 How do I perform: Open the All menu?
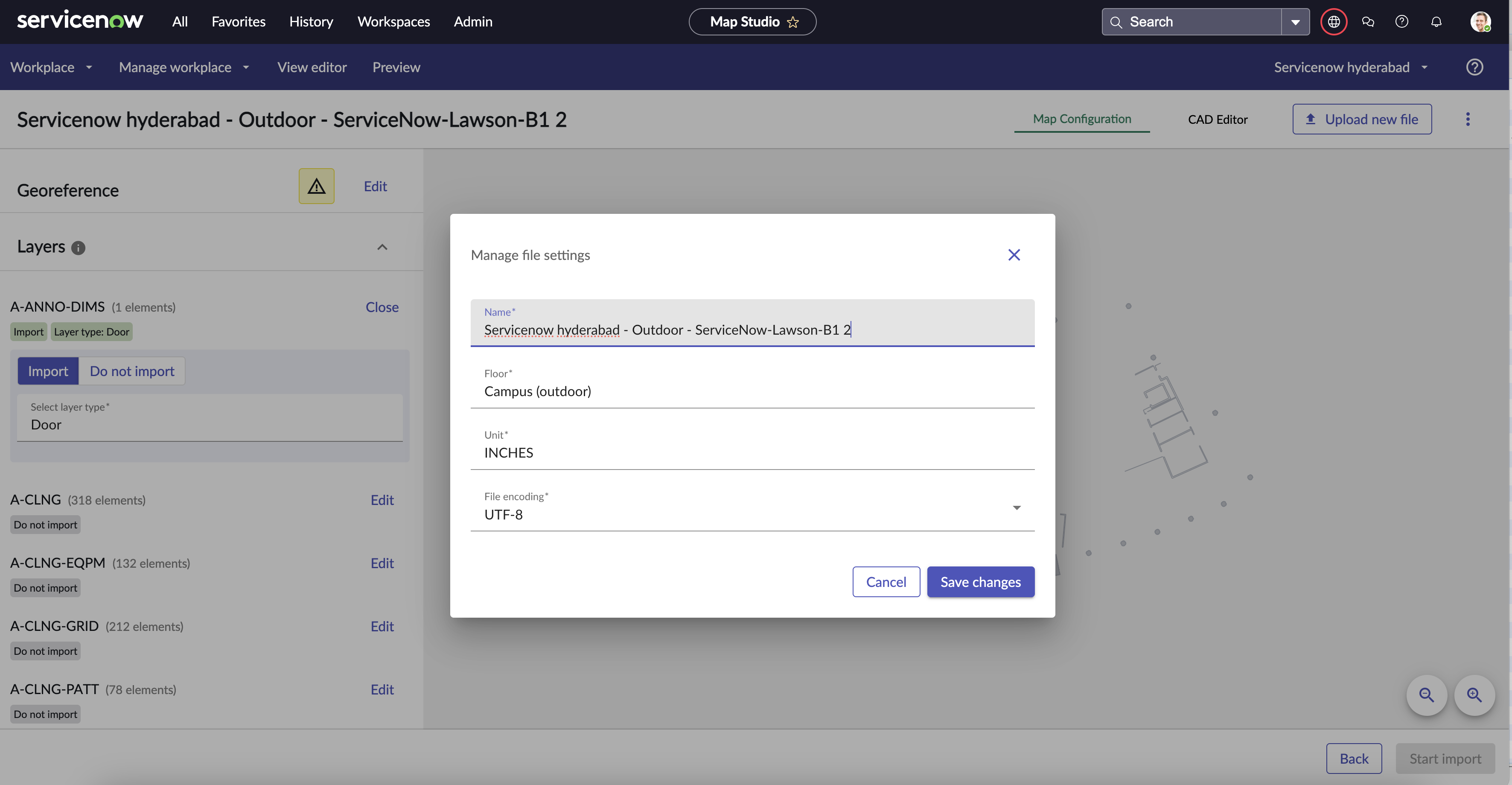(180, 22)
